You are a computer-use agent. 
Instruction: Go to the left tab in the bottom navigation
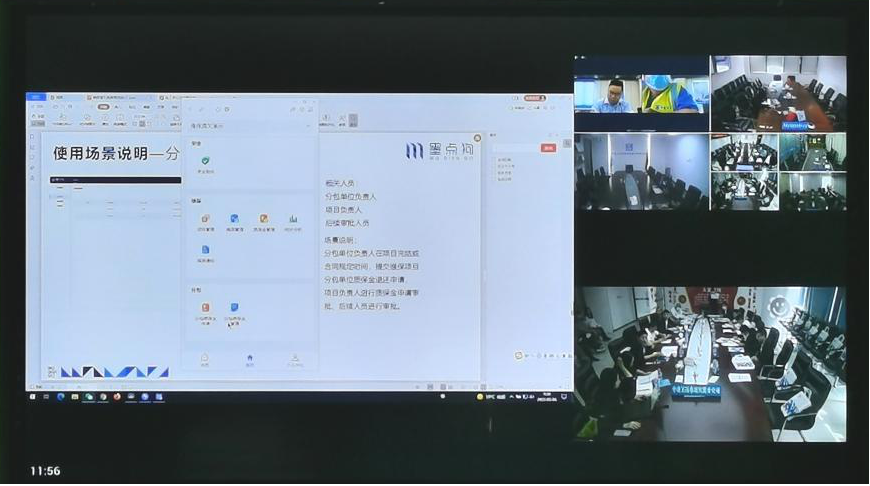(205, 358)
